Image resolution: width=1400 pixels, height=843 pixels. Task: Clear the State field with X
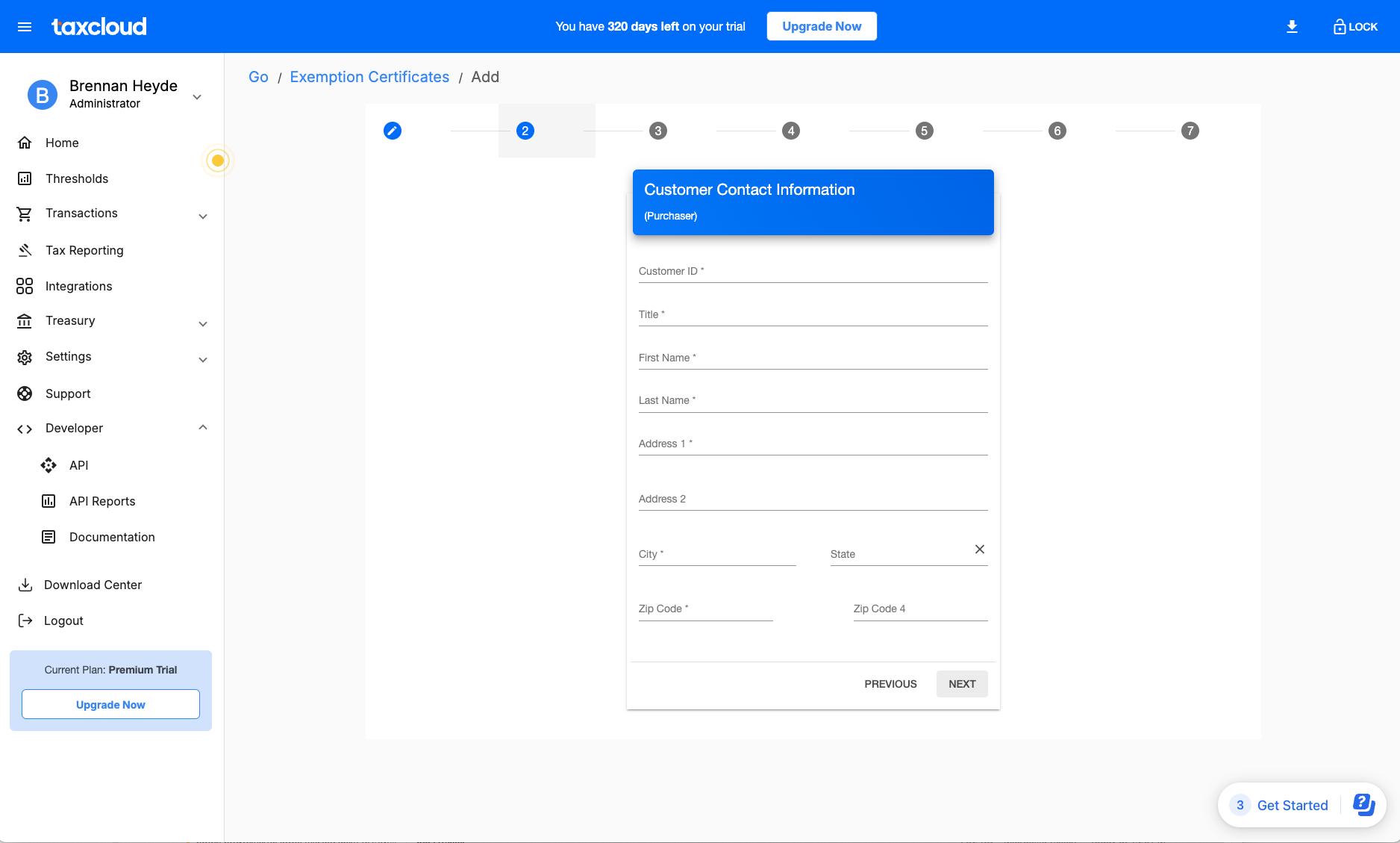coord(979,550)
